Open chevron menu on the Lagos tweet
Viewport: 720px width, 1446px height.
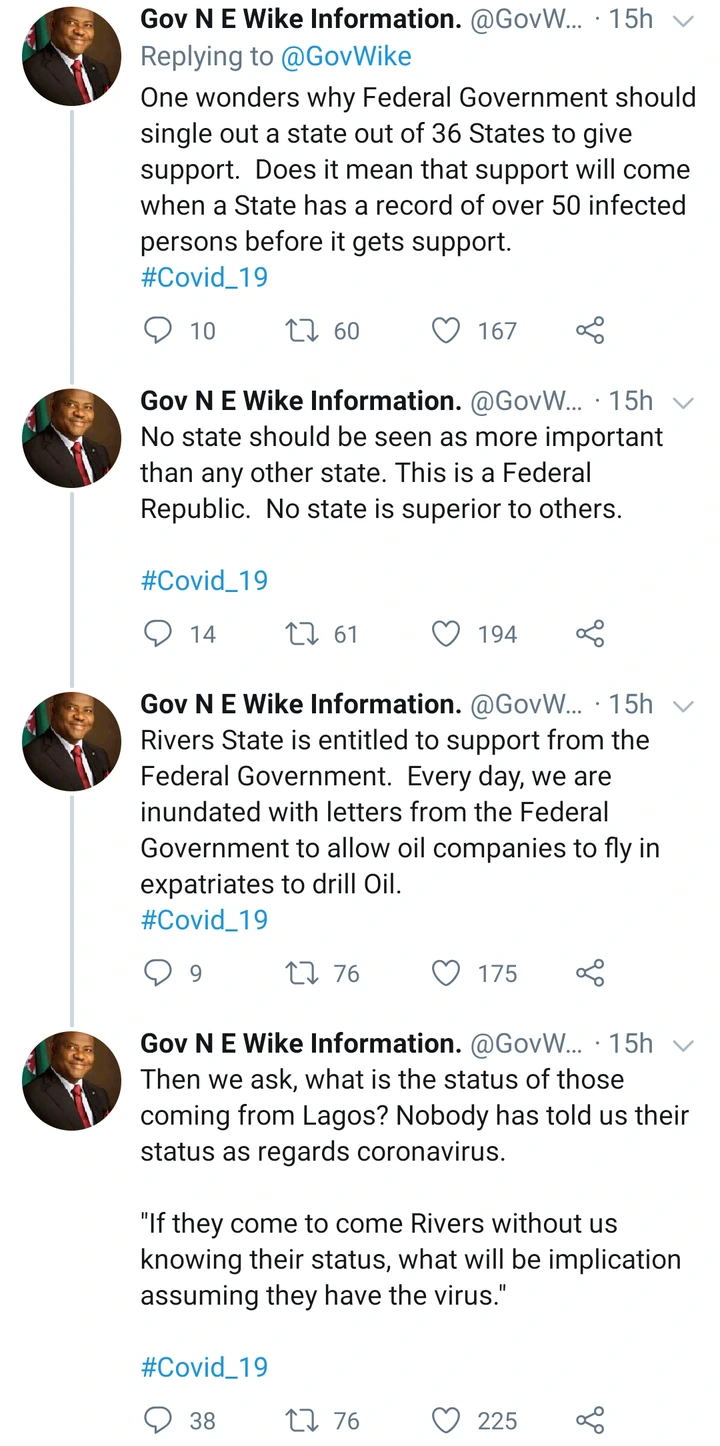pos(684,1046)
